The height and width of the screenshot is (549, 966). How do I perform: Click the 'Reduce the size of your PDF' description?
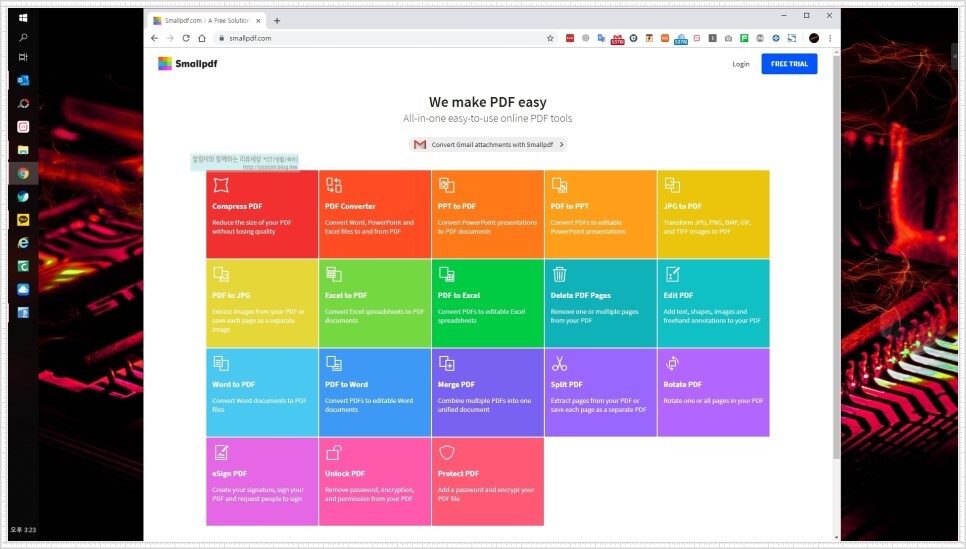click(251, 227)
